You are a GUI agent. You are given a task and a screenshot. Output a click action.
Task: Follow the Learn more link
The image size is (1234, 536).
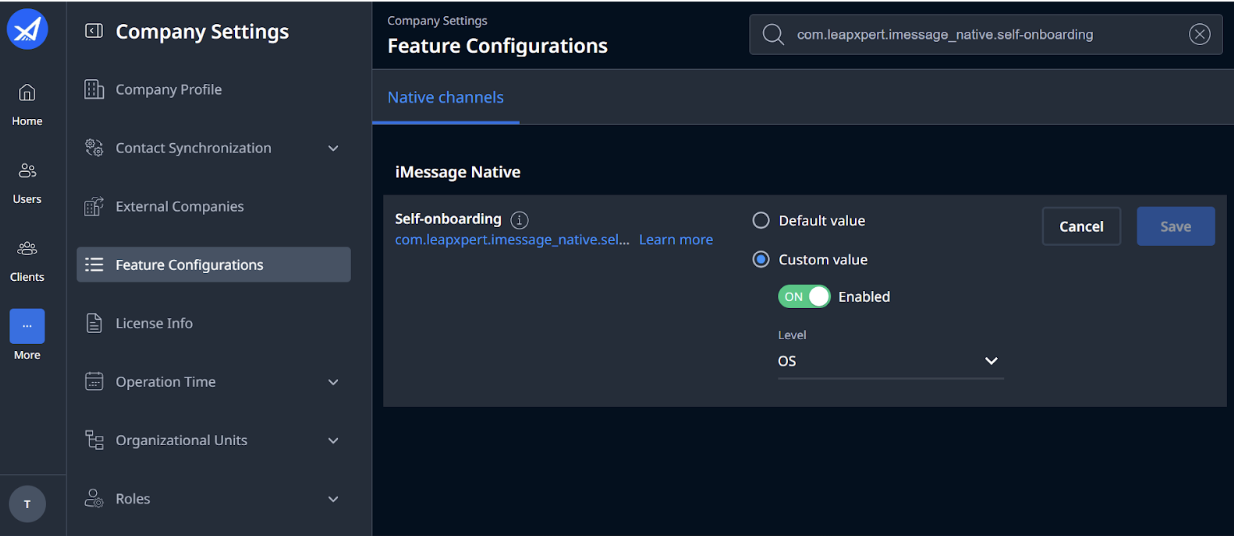[x=676, y=240]
